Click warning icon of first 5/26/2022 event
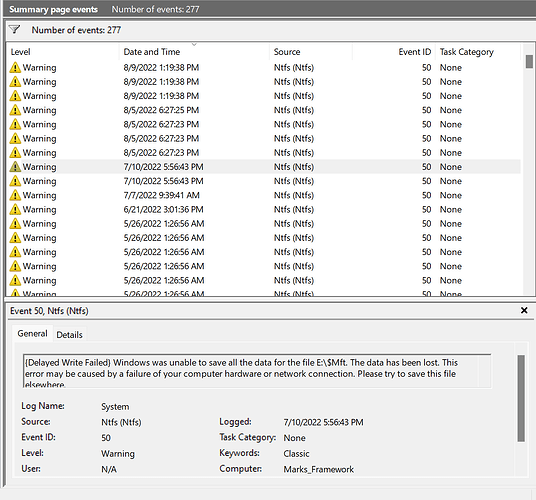 [15, 224]
